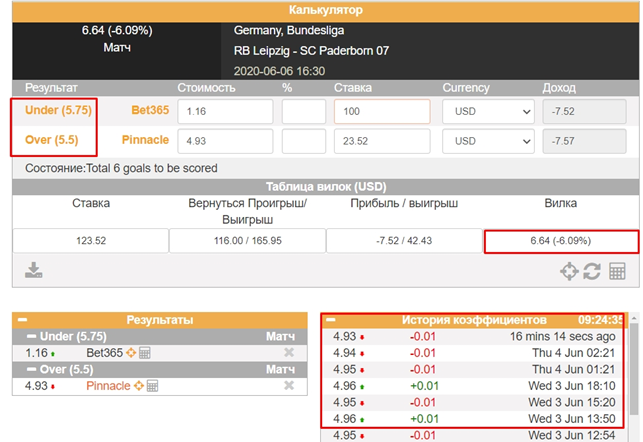Image resolution: width=643 pixels, height=442 pixels.
Task: Collapse the История коэффициентов panel
Action: [x=332, y=320]
